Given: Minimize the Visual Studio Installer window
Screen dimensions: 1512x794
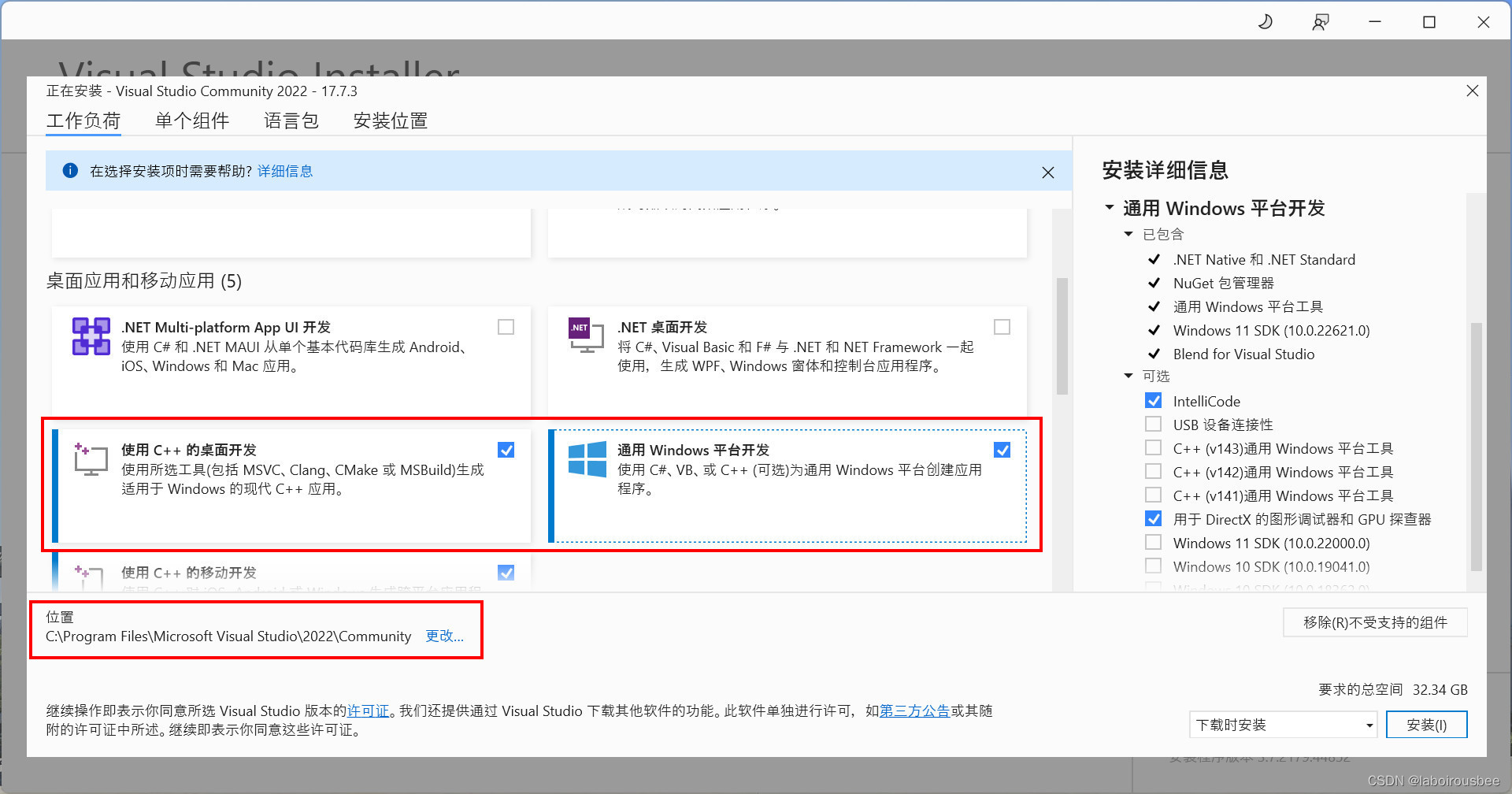Looking at the screenshot, I should tap(1375, 21).
